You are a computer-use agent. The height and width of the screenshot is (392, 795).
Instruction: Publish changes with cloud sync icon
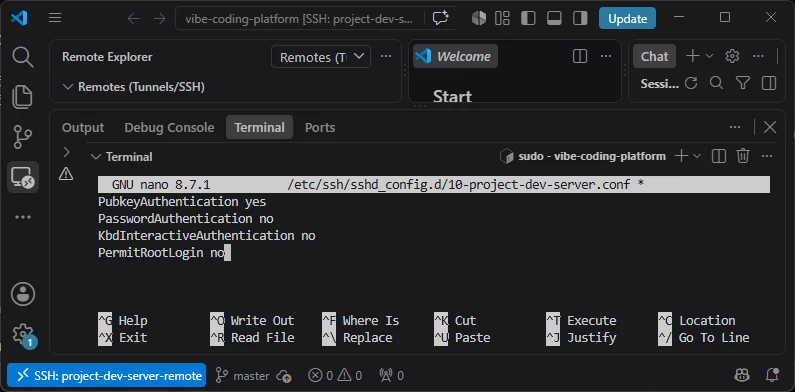coord(284,376)
